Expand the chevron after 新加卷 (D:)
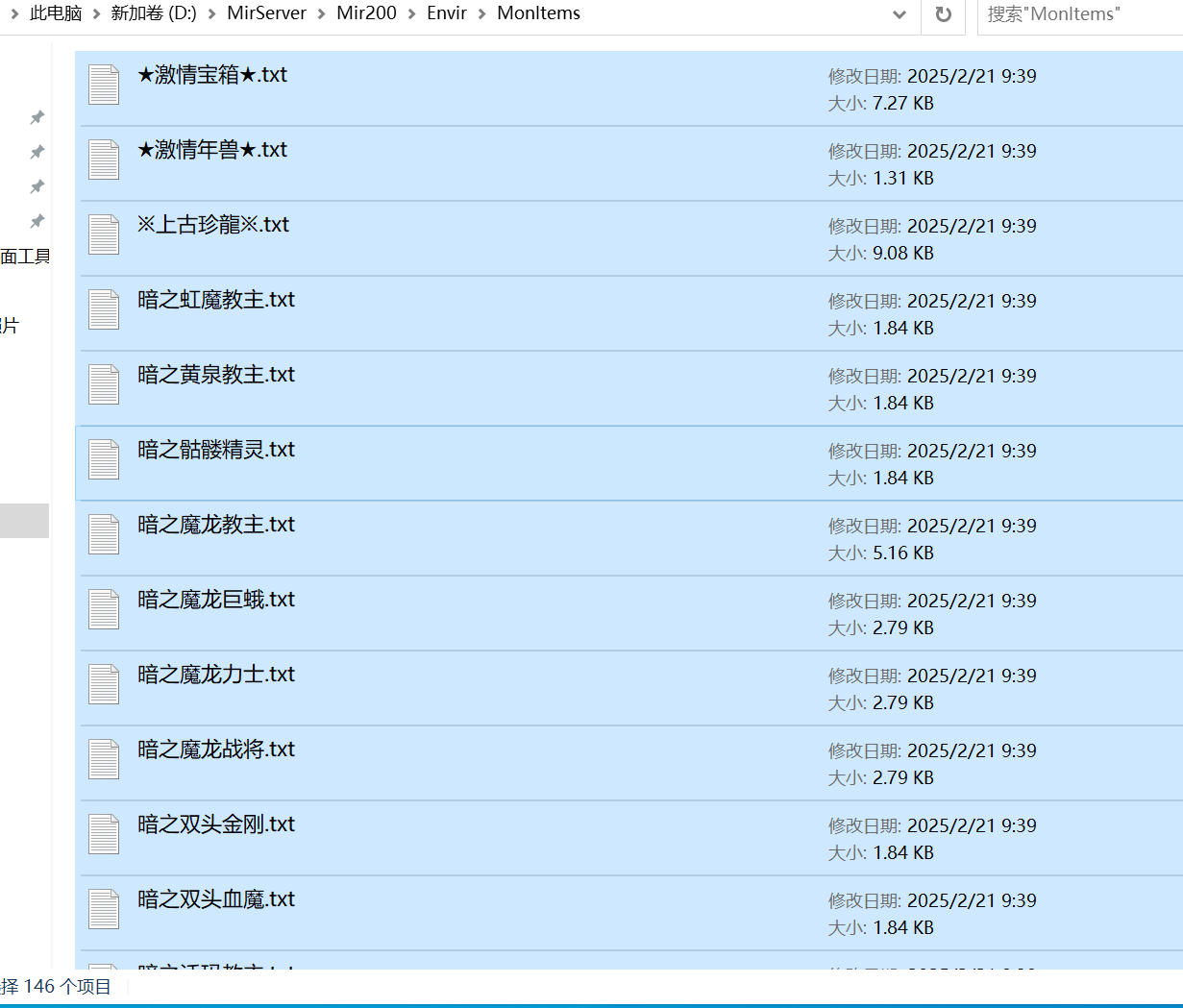 tap(212, 13)
